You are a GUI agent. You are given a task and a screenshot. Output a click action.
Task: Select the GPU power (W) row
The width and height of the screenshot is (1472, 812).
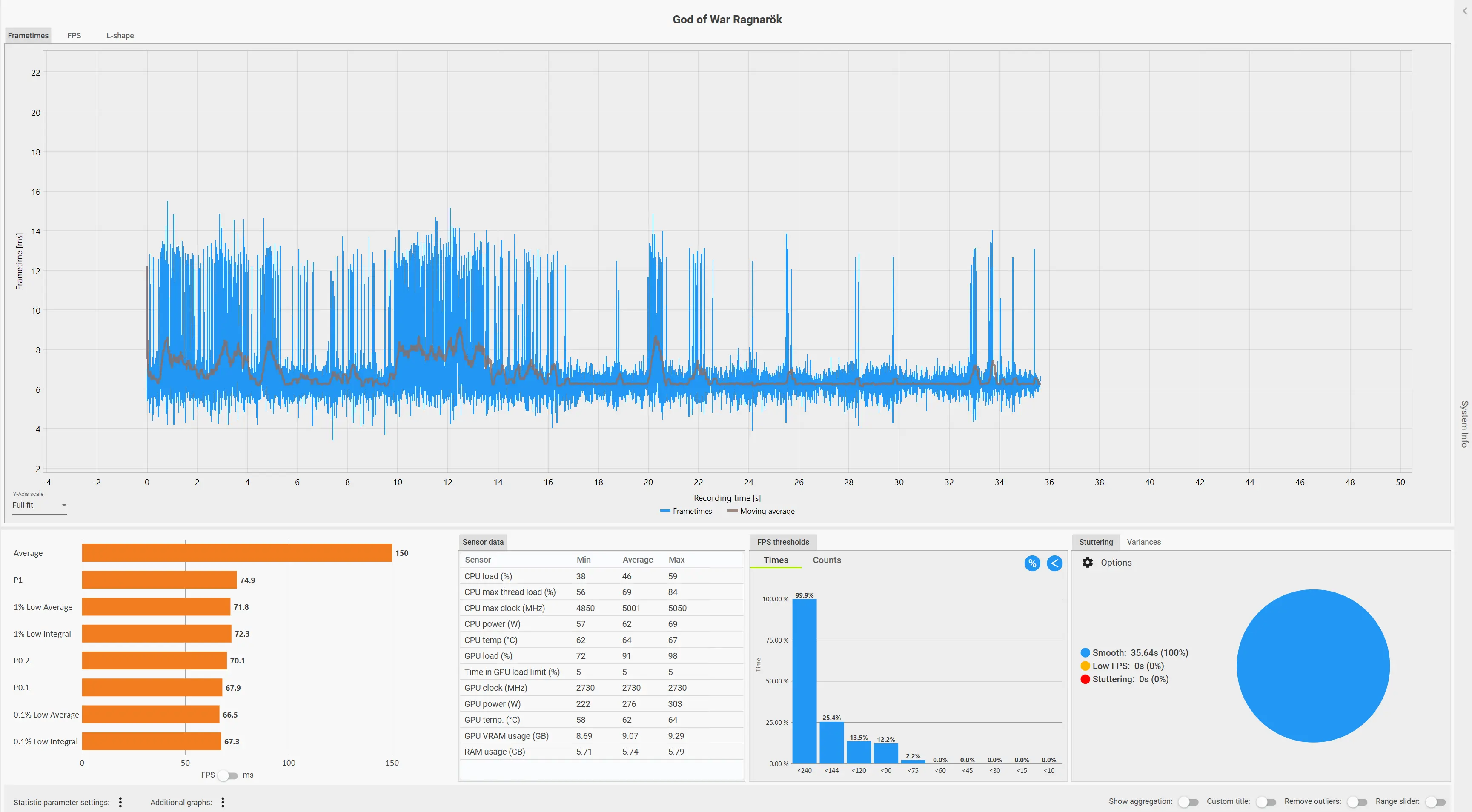[602, 704]
